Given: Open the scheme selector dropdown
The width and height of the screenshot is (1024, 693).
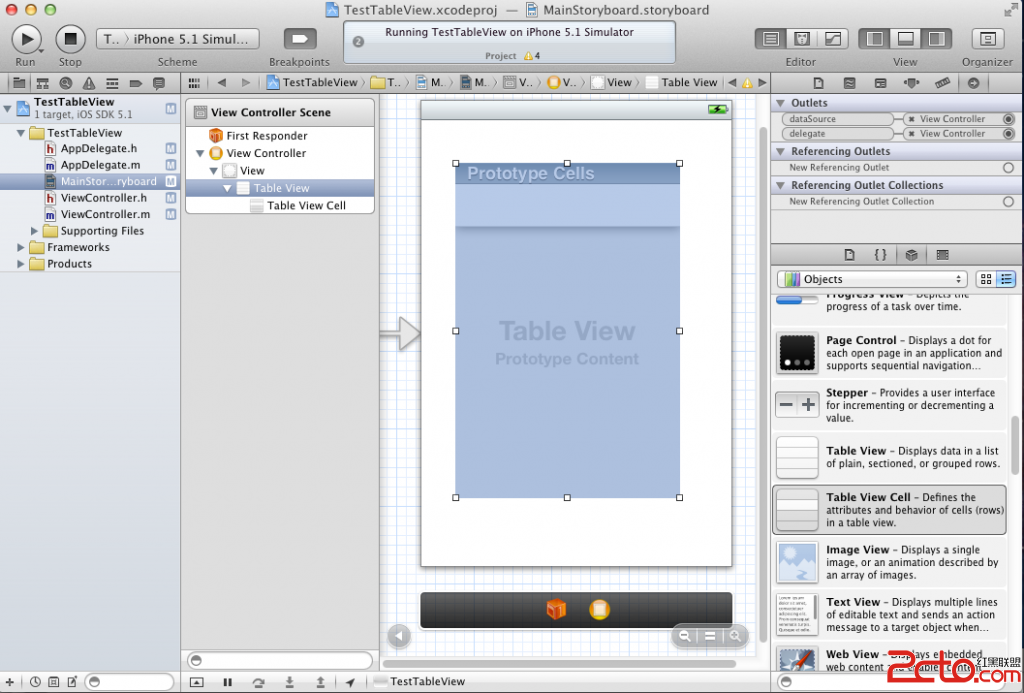Looking at the screenshot, I should coord(177,39).
